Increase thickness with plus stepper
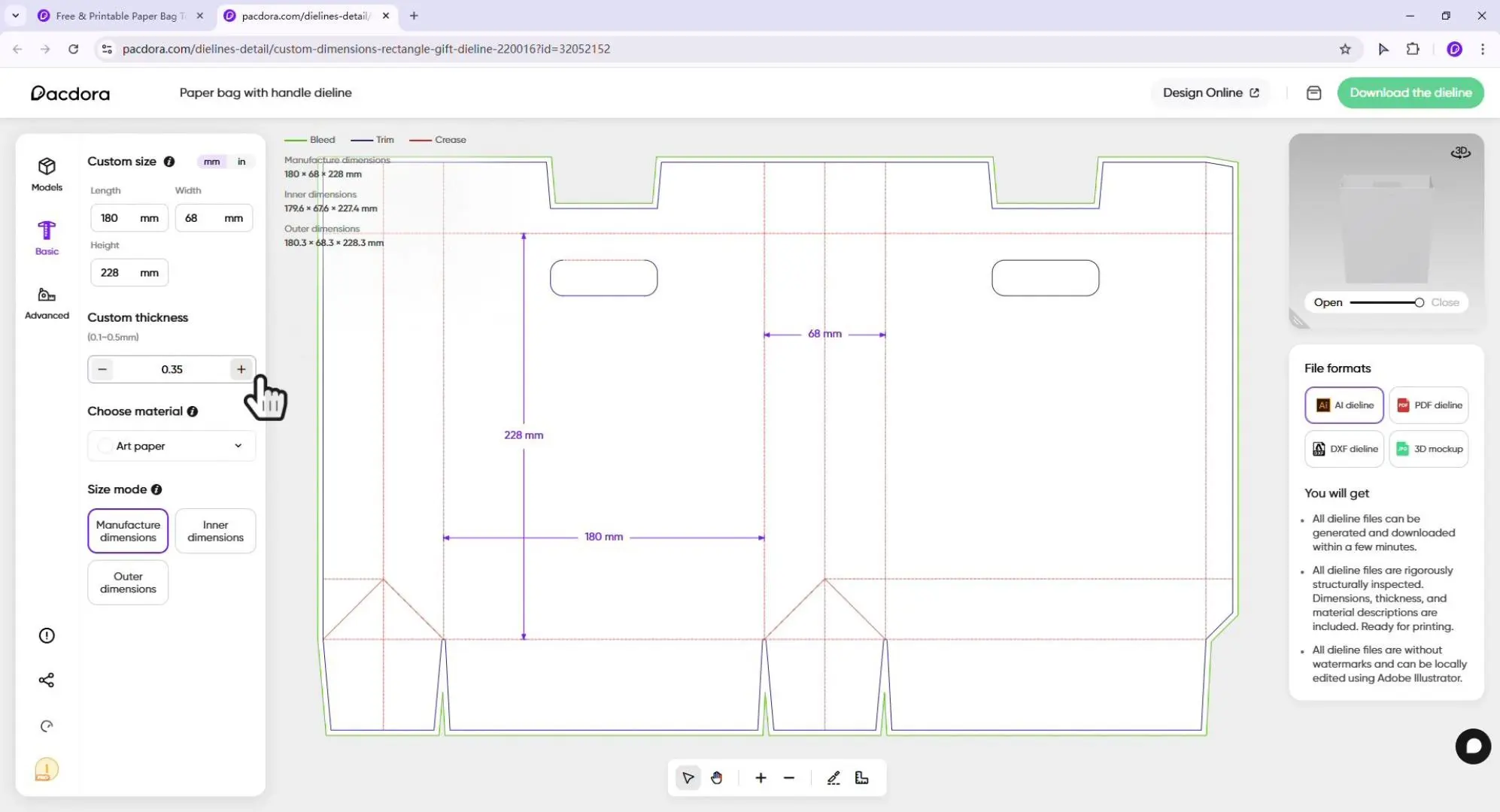This screenshot has height=812, width=1500. (241, 369)
